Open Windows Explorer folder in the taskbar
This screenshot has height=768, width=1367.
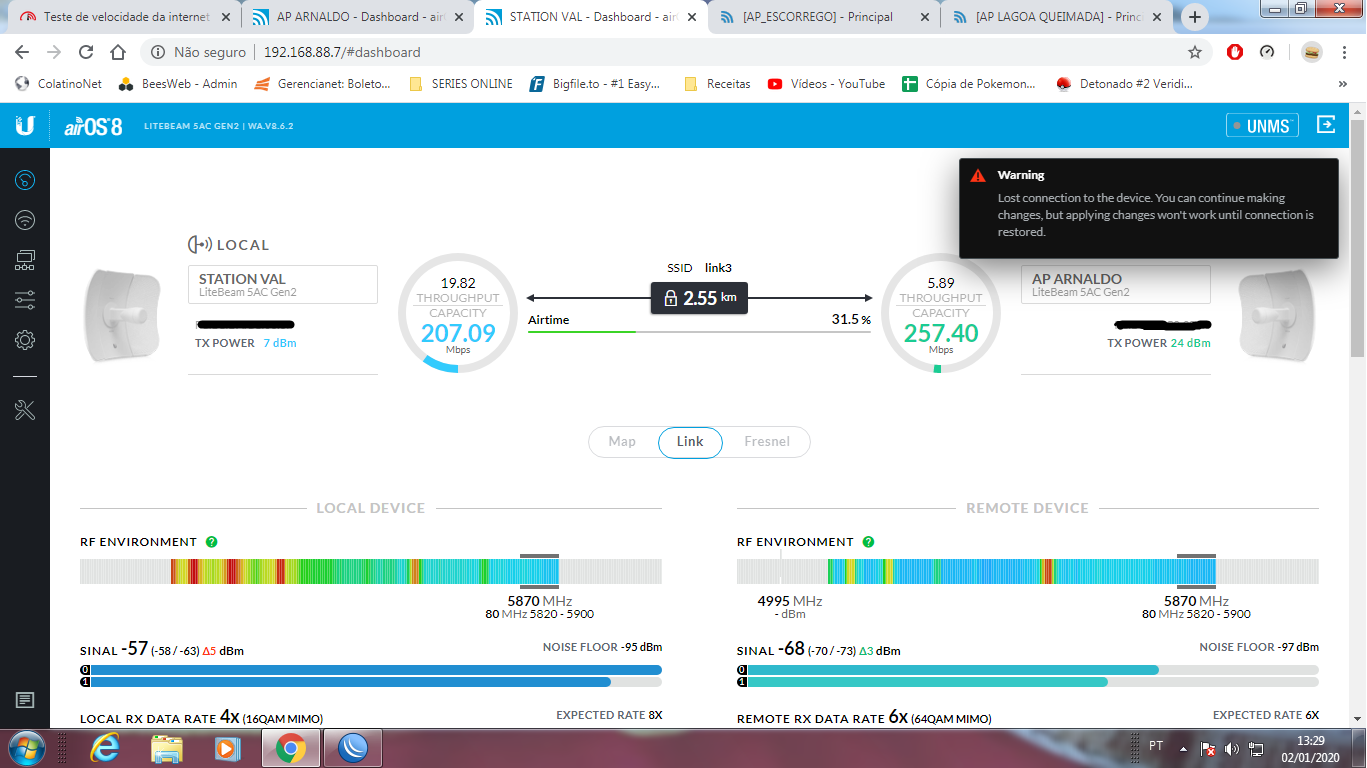point(166,748)
